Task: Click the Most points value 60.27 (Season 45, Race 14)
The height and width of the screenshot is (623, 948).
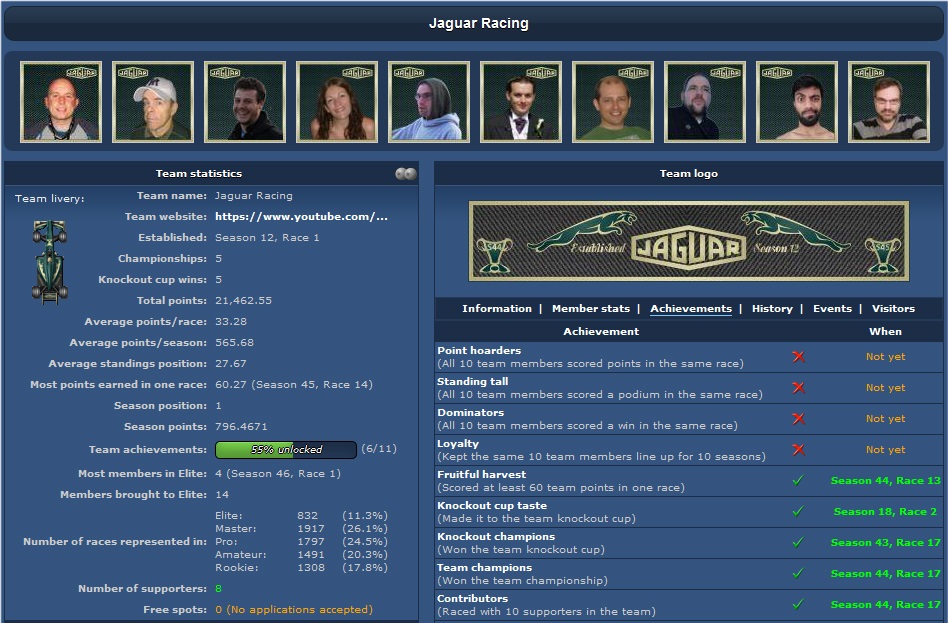Action: tap(294, 385)
